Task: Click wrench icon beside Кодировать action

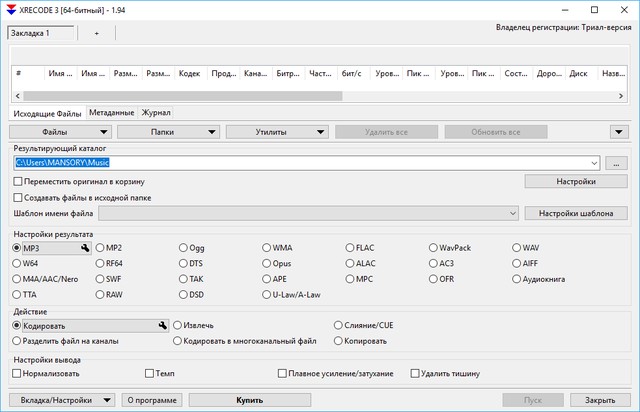Action: [161, 325]
